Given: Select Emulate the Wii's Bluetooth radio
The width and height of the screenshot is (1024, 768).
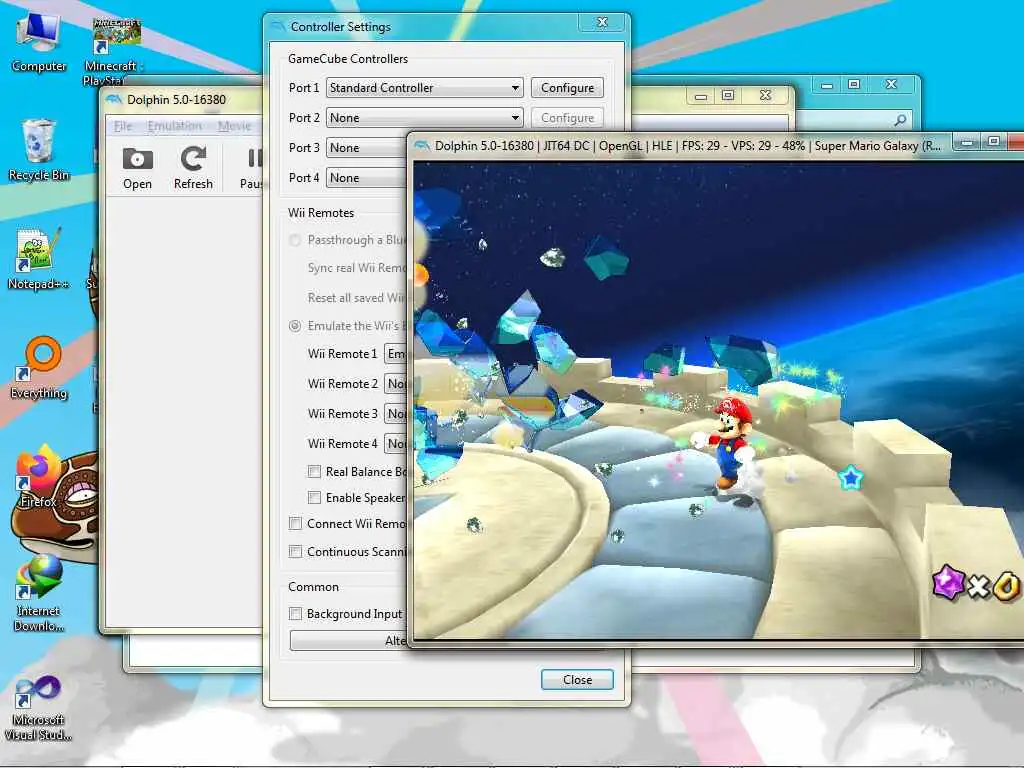Looking at the screenshot, I should tap(295, 326).
